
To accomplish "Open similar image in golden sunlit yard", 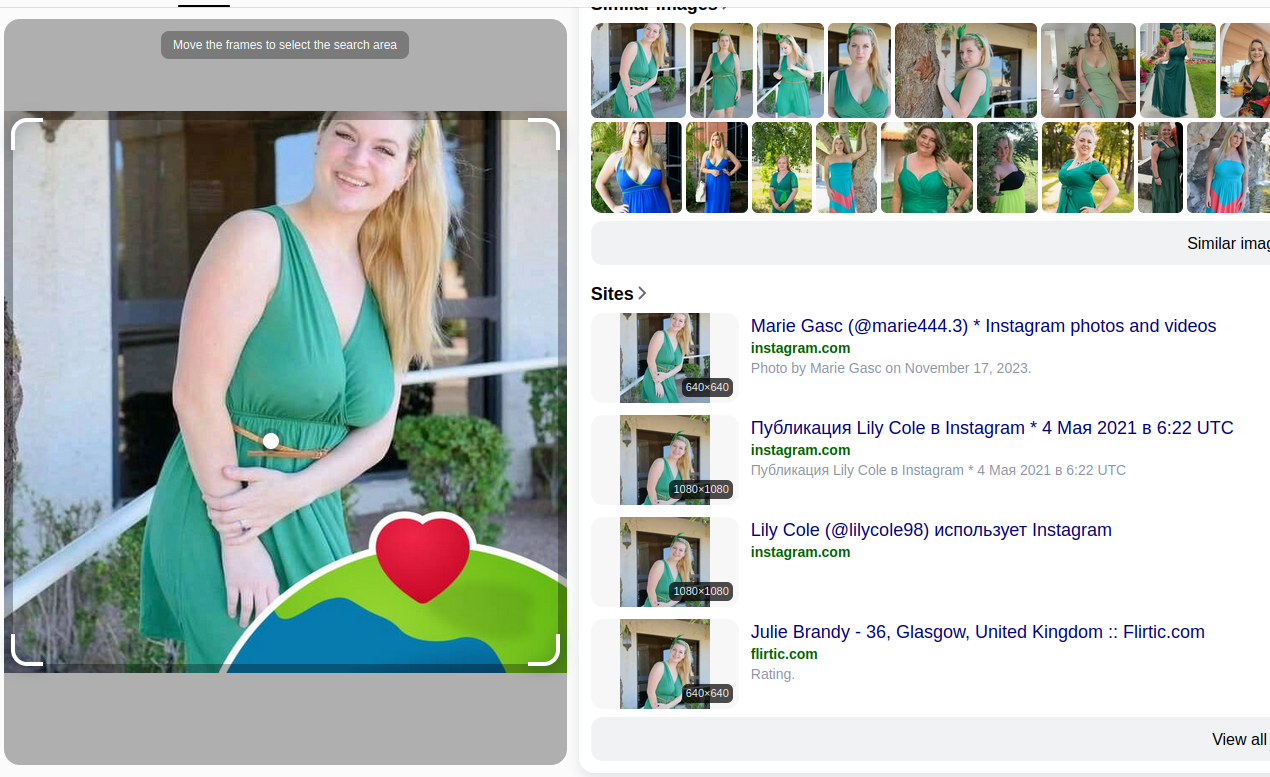I will coord(1088,167).
